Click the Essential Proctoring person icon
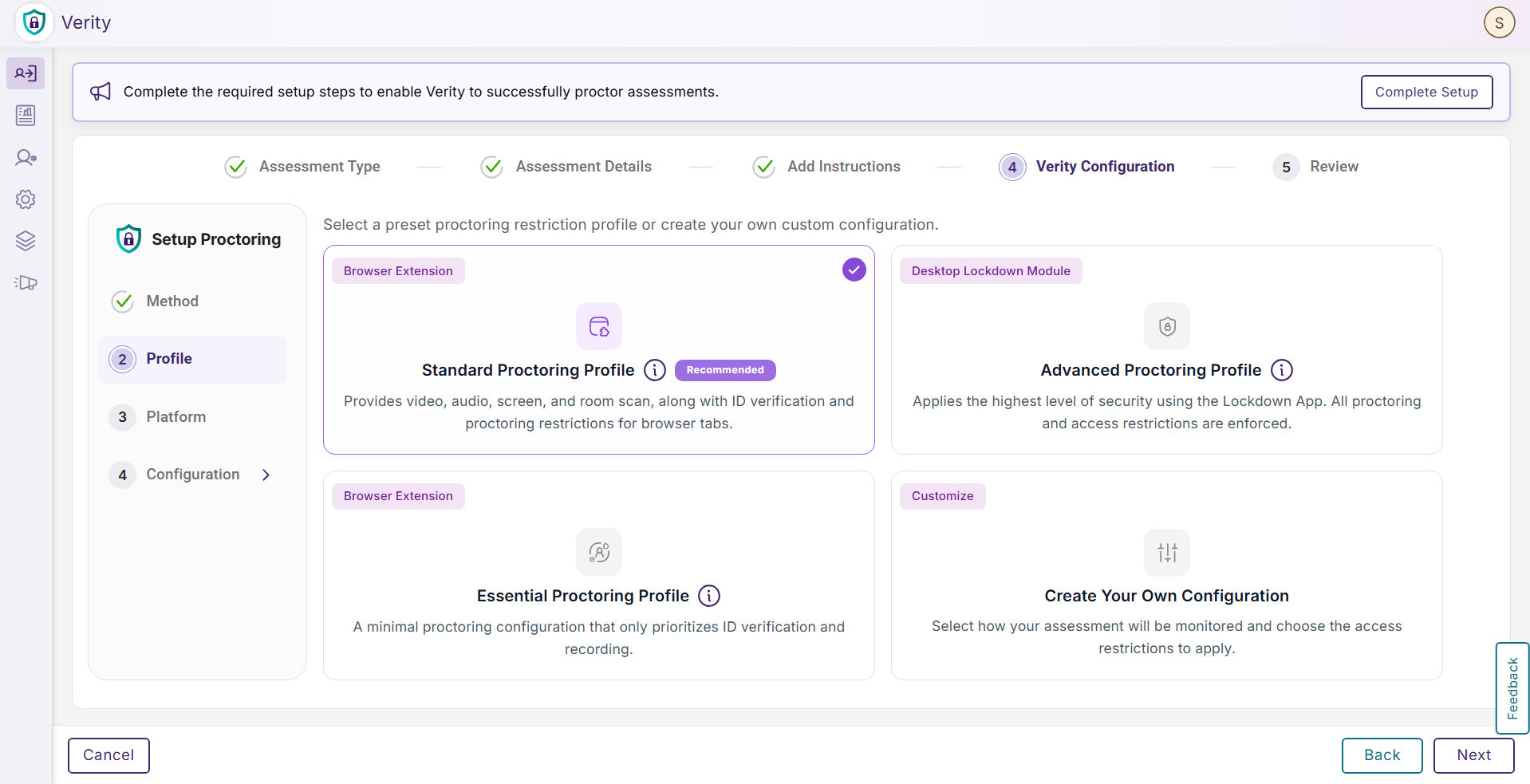The image size is (1530, 784). click(x=599, y=552)
